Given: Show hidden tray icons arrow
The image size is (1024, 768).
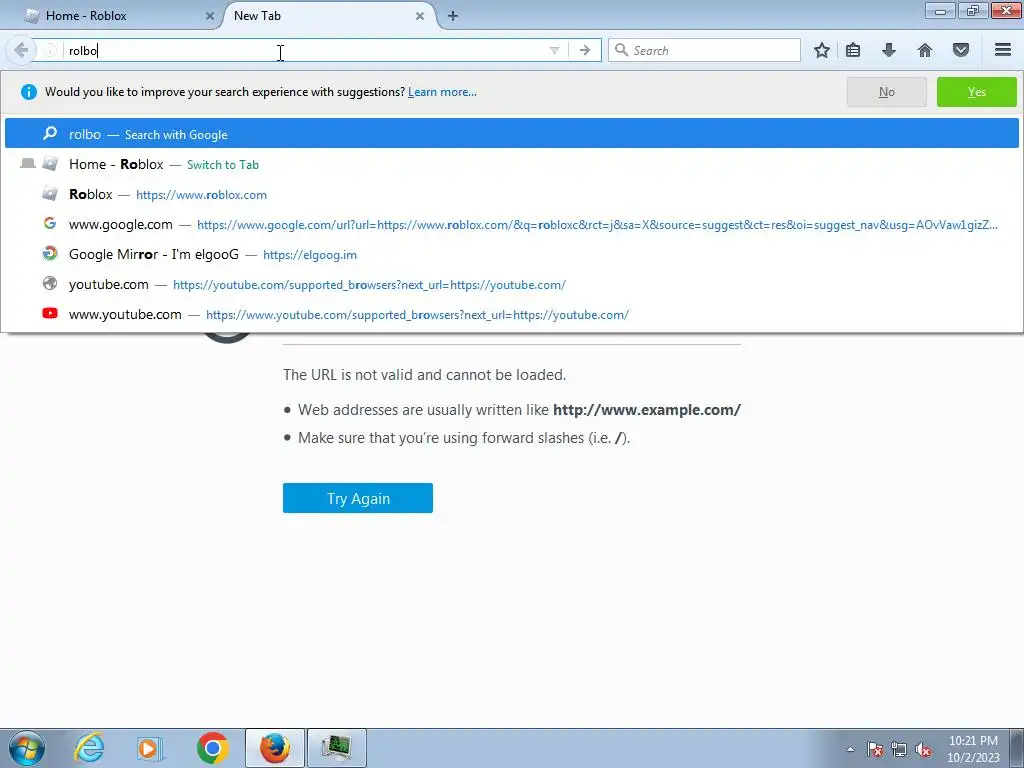Looking at the screenshot, I should click(x=850, y=749).
